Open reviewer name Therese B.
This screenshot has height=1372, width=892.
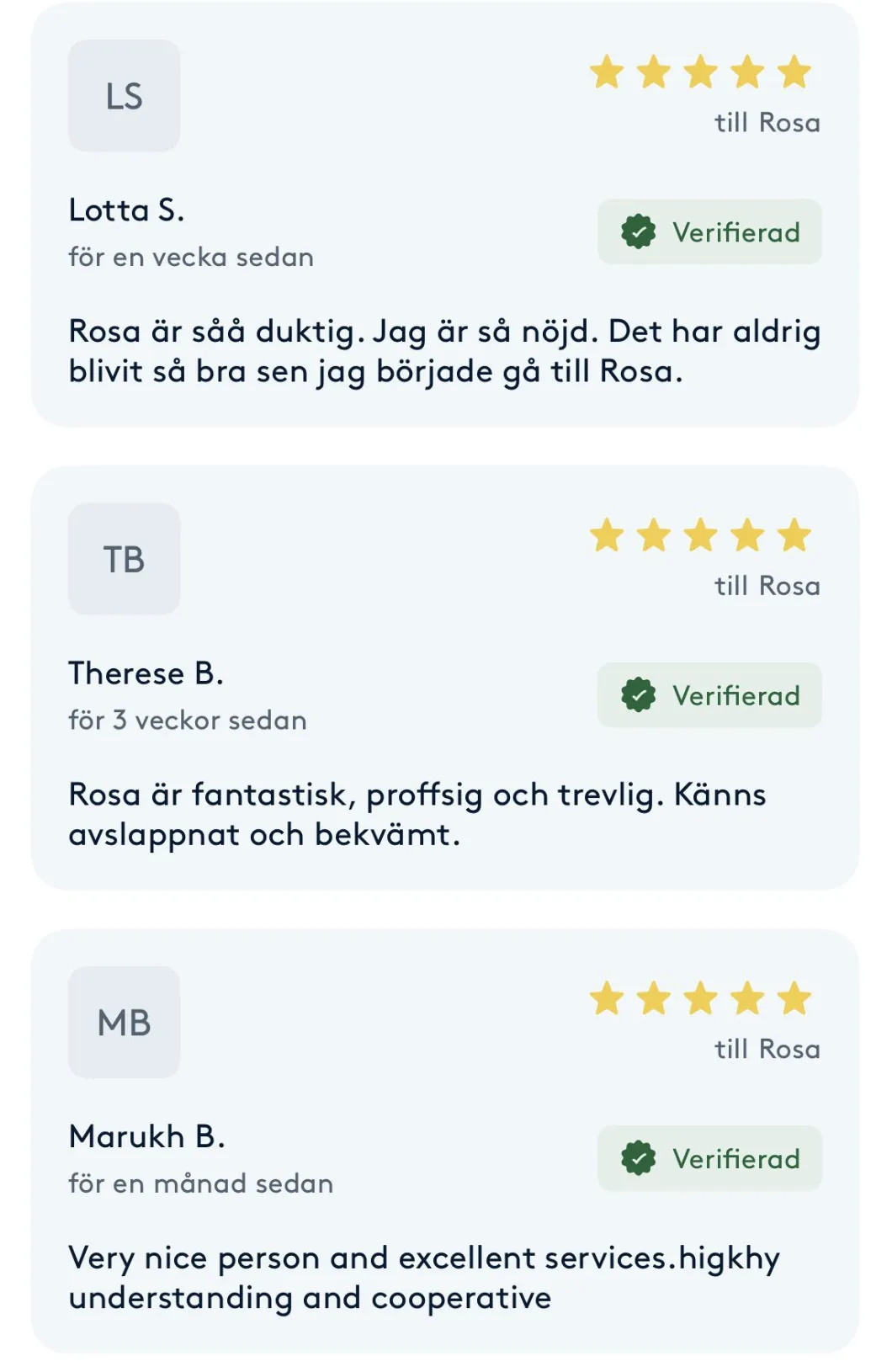tap(146, 673)
